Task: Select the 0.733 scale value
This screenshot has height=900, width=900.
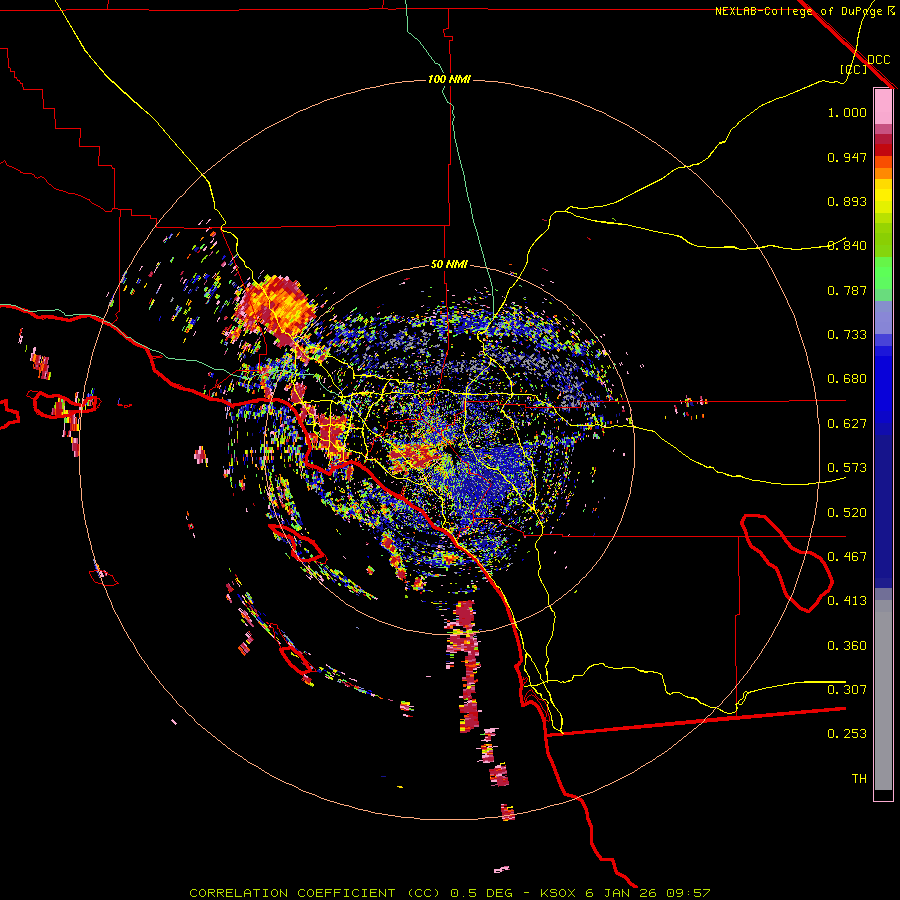Action: [x=847, y=335]
